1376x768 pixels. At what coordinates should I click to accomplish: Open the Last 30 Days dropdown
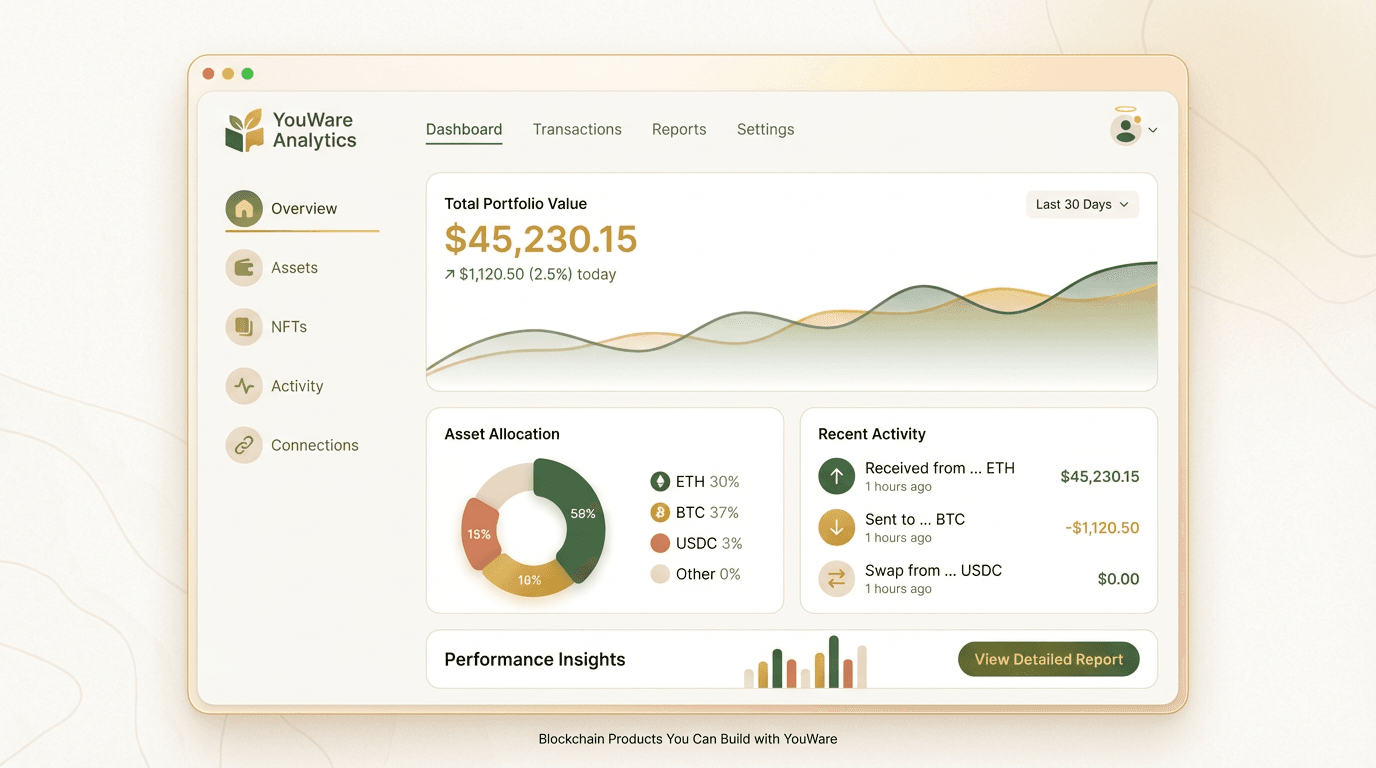pos(1082,204)
